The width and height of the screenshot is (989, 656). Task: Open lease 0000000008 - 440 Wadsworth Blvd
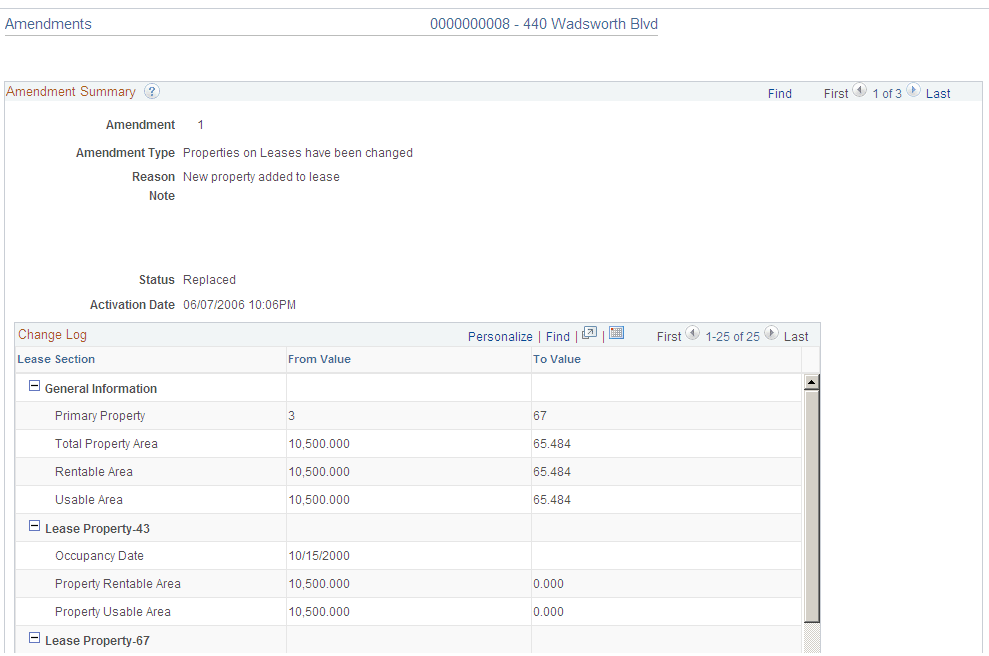coord(544,23)
